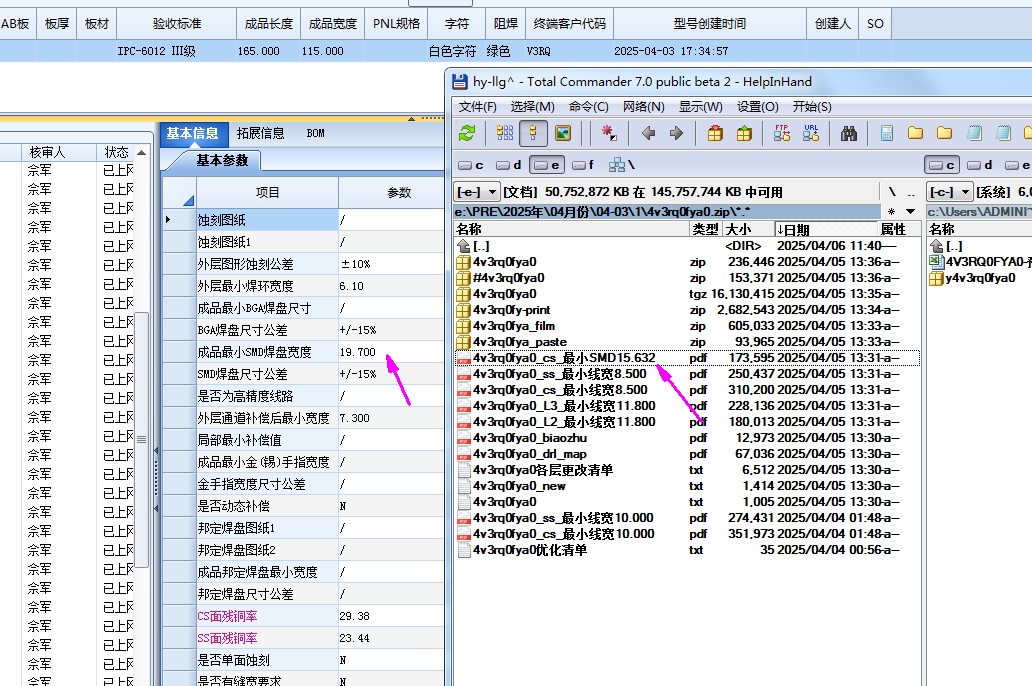Go to root with backslash button
1032x686 pixels.
(x=892, y=192)
